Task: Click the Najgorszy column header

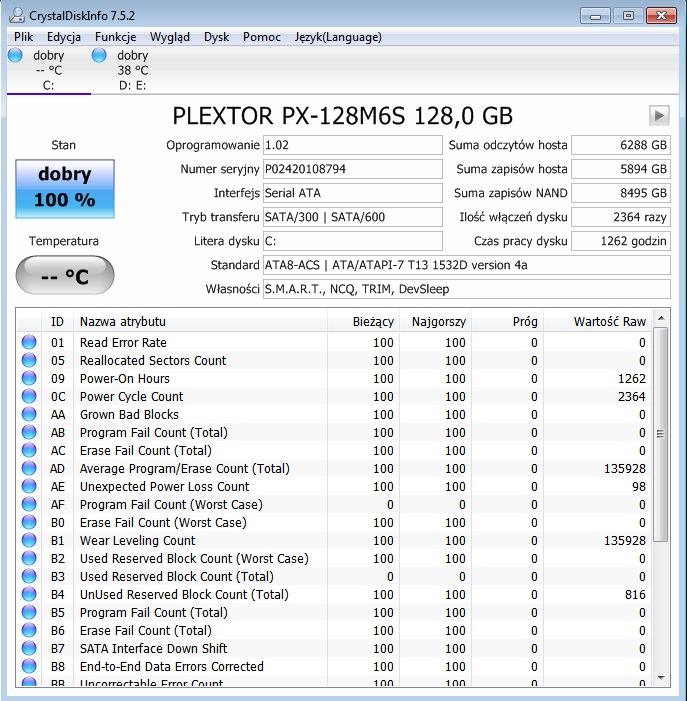Action: (x=435, y=321)
